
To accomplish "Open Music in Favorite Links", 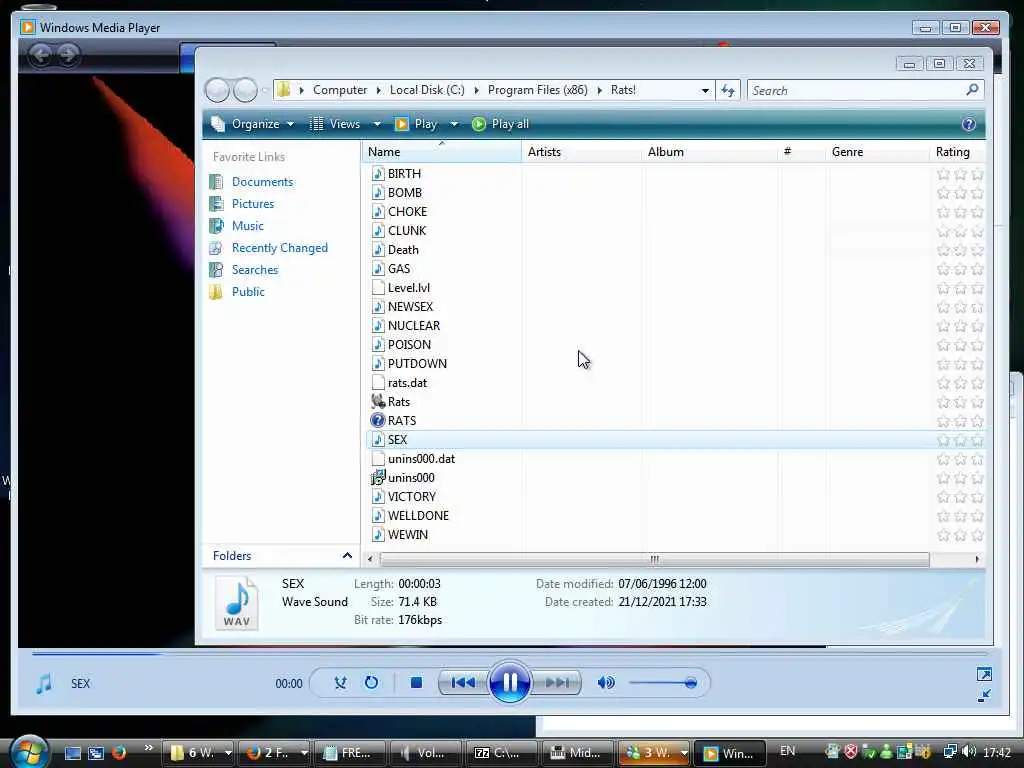I will click(x=248, y=226).
